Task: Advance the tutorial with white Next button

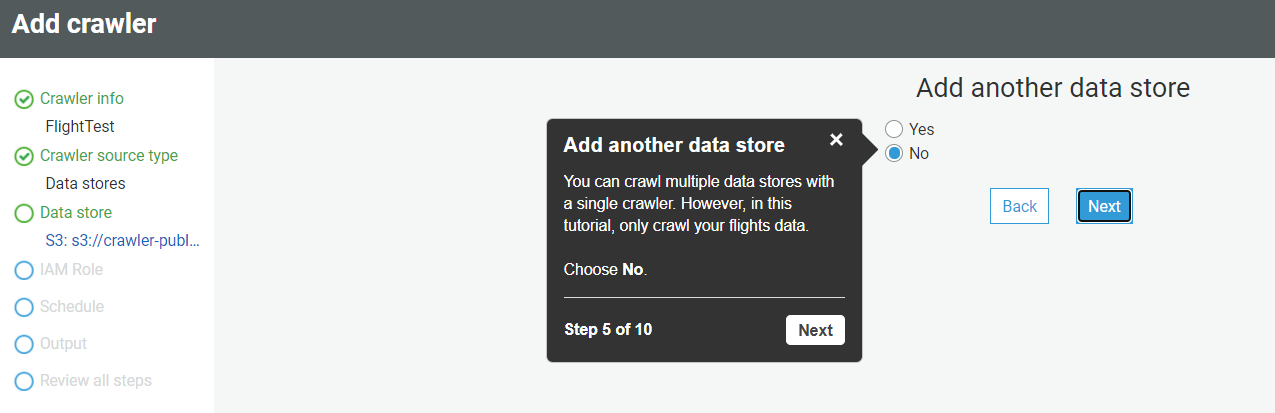Action: (x=815, y=330)
